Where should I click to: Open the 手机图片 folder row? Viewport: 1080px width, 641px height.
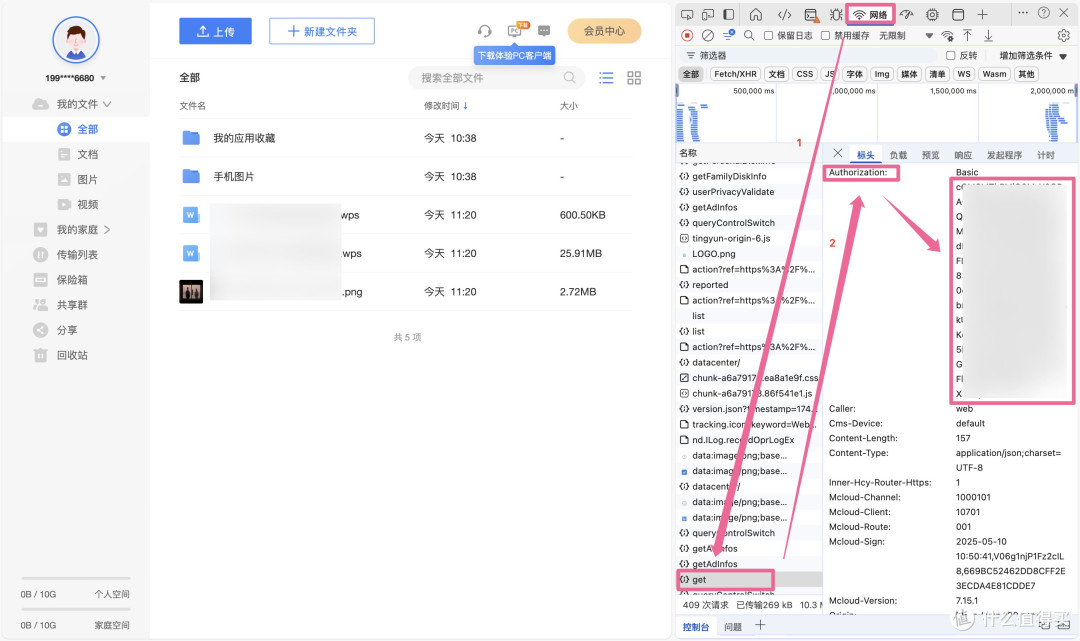[405, 176]
